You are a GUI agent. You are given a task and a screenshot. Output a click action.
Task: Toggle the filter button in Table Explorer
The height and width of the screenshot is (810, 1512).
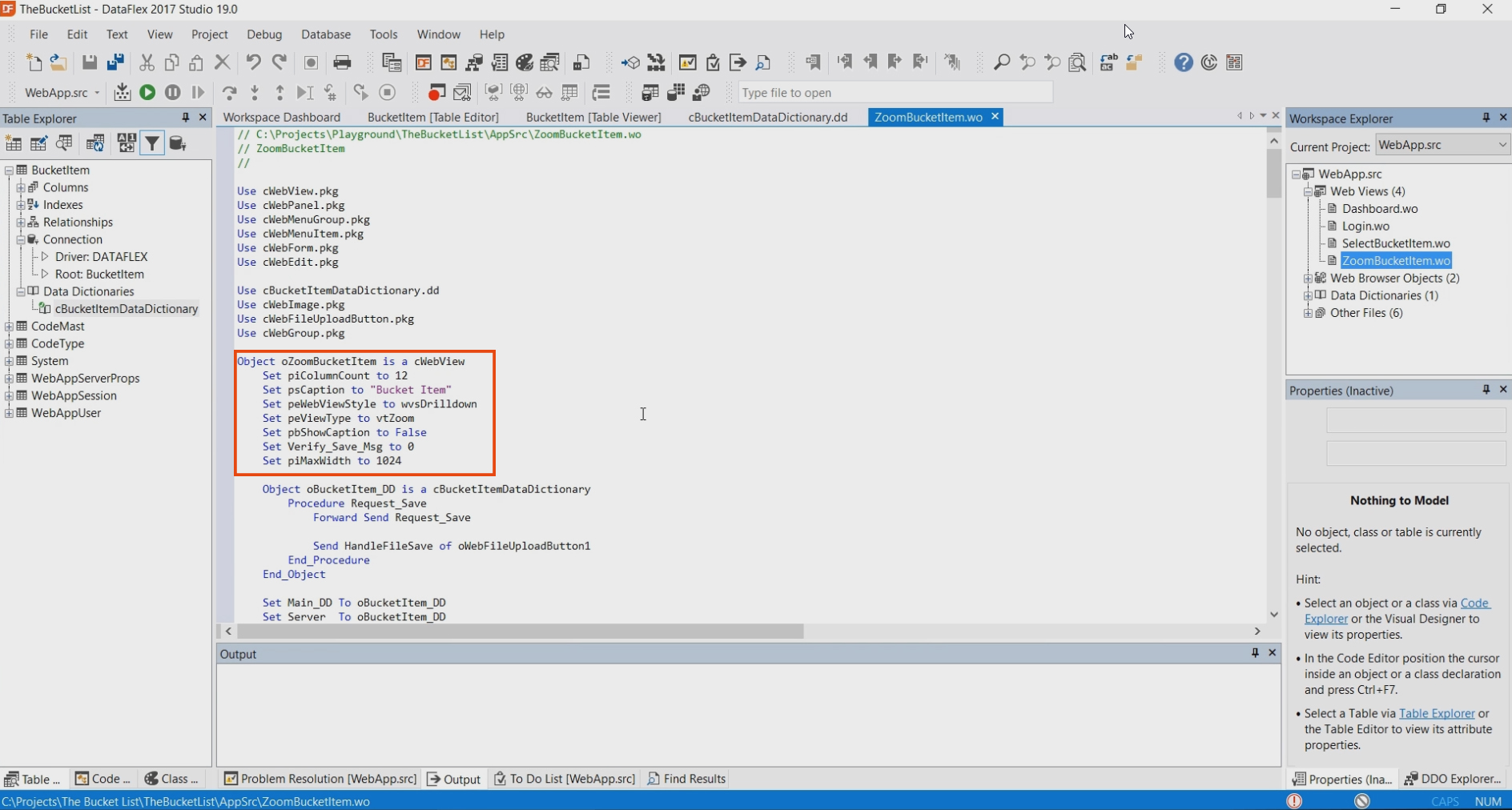[x=151, y=143]
